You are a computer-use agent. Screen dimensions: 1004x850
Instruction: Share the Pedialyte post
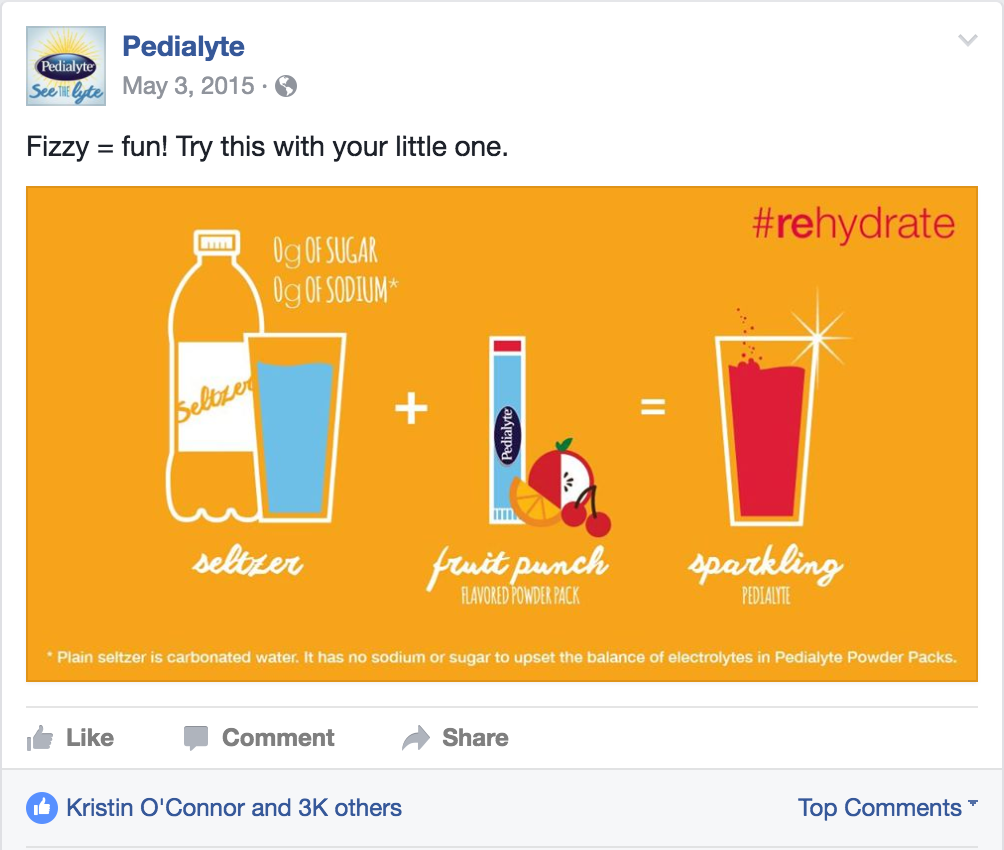click(x=455, y=738)
